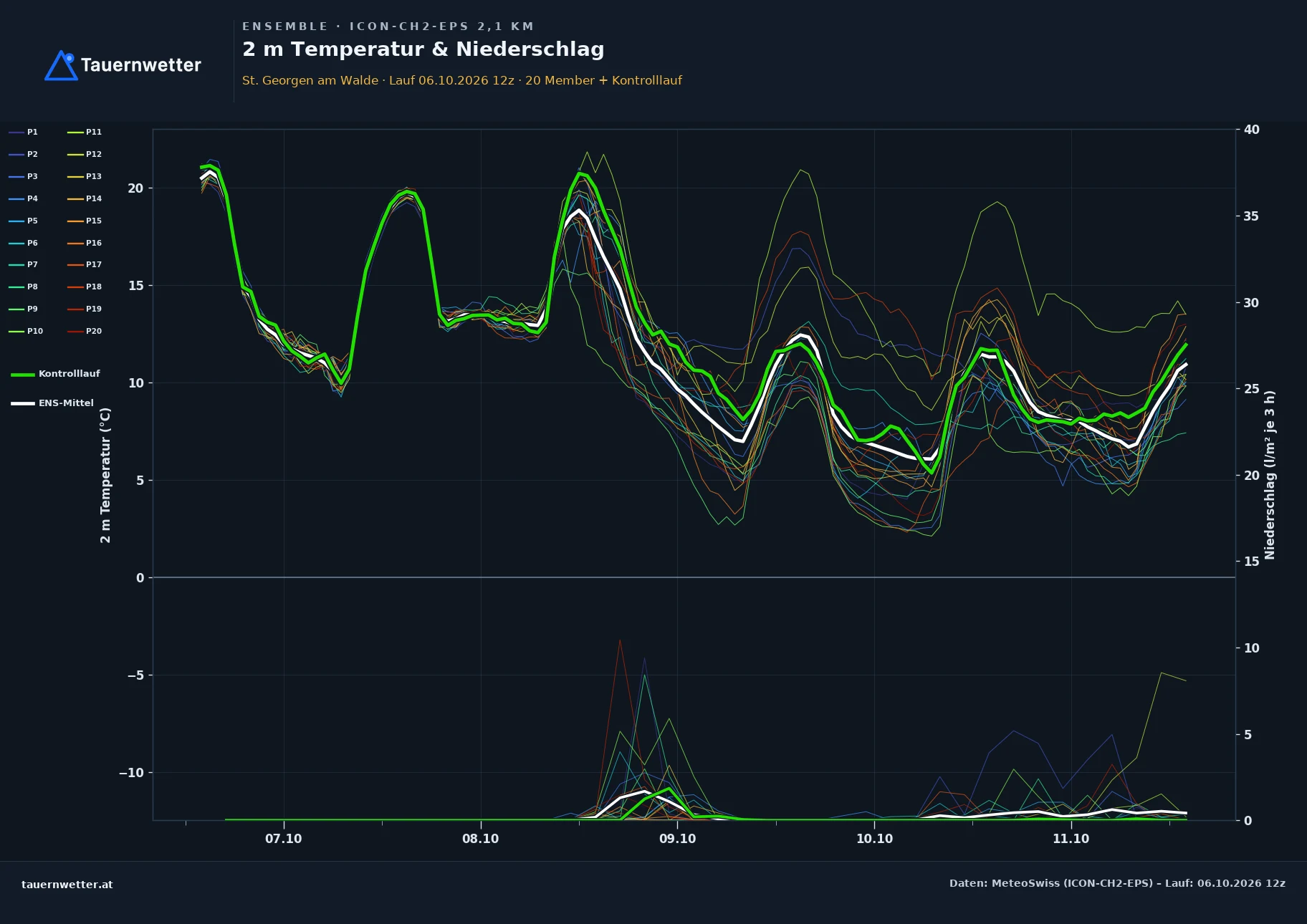Select the P14 legend entry
The height and width of the screenshot is (924, 1307).
tap(85, 199)
